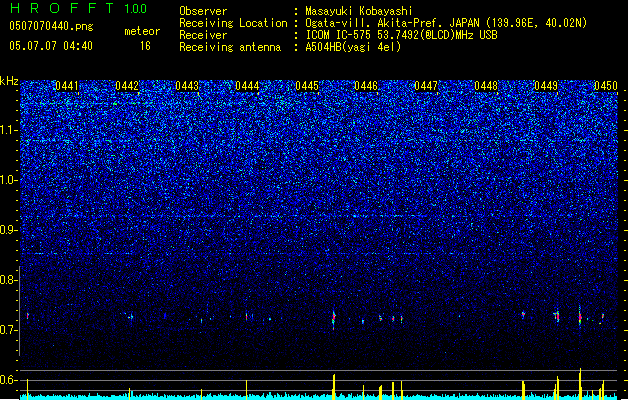Click the Ogata-vill. Akita-Pref. JAPAN location value
629x400 pixels.
446,23
